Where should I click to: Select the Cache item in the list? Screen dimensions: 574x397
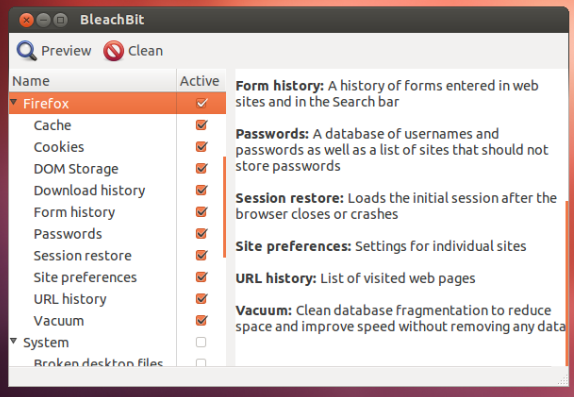(x=52, y=125)
